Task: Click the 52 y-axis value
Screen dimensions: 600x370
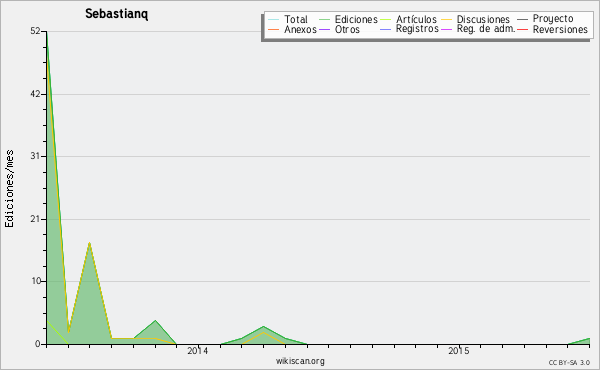Action: click(35, 31)
